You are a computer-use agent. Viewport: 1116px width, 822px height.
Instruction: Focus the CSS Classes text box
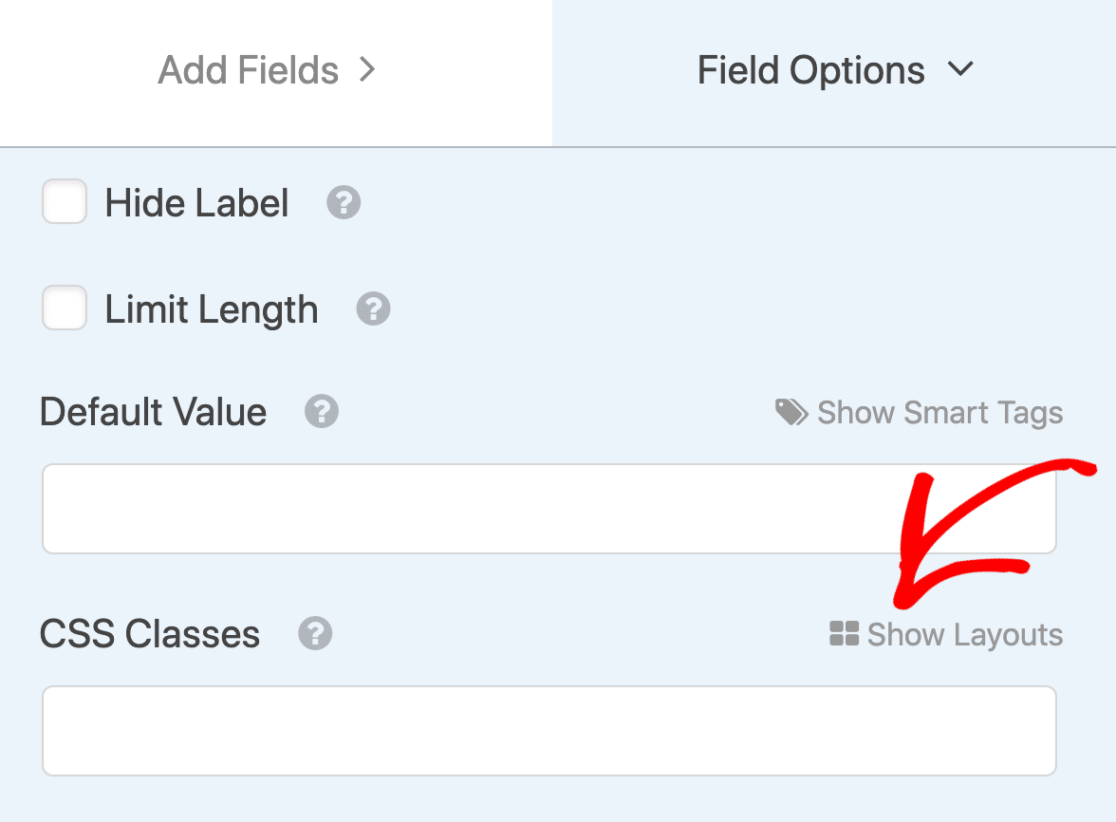[549, 731]
